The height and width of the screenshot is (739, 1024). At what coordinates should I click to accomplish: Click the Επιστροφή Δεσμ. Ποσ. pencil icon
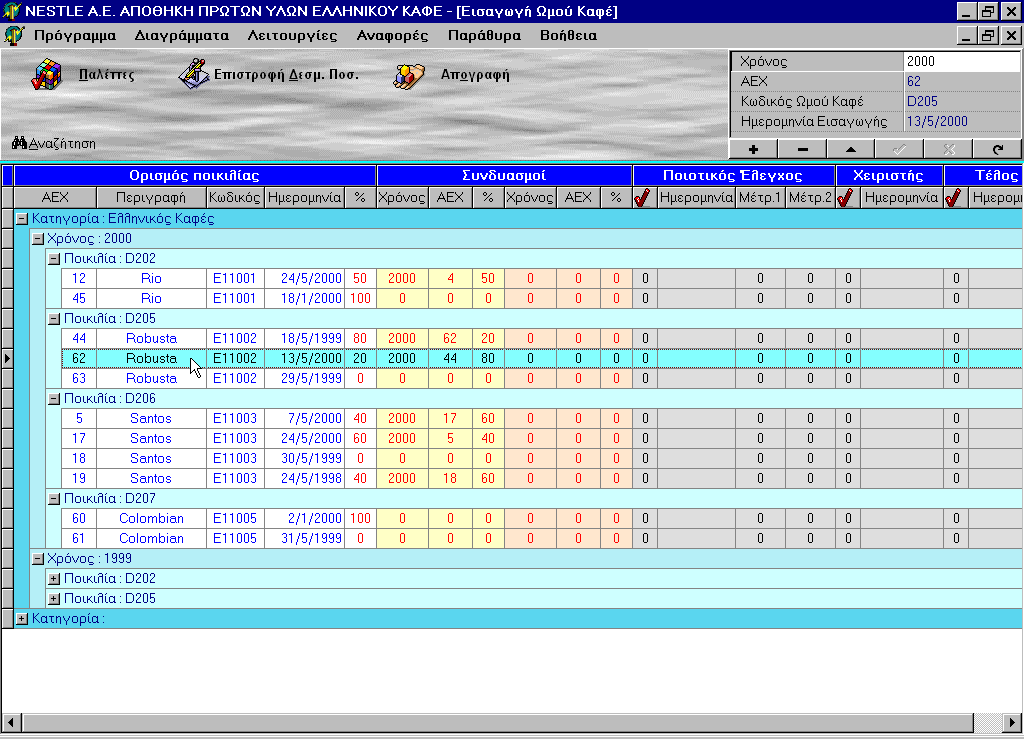(x=193, y=75)
